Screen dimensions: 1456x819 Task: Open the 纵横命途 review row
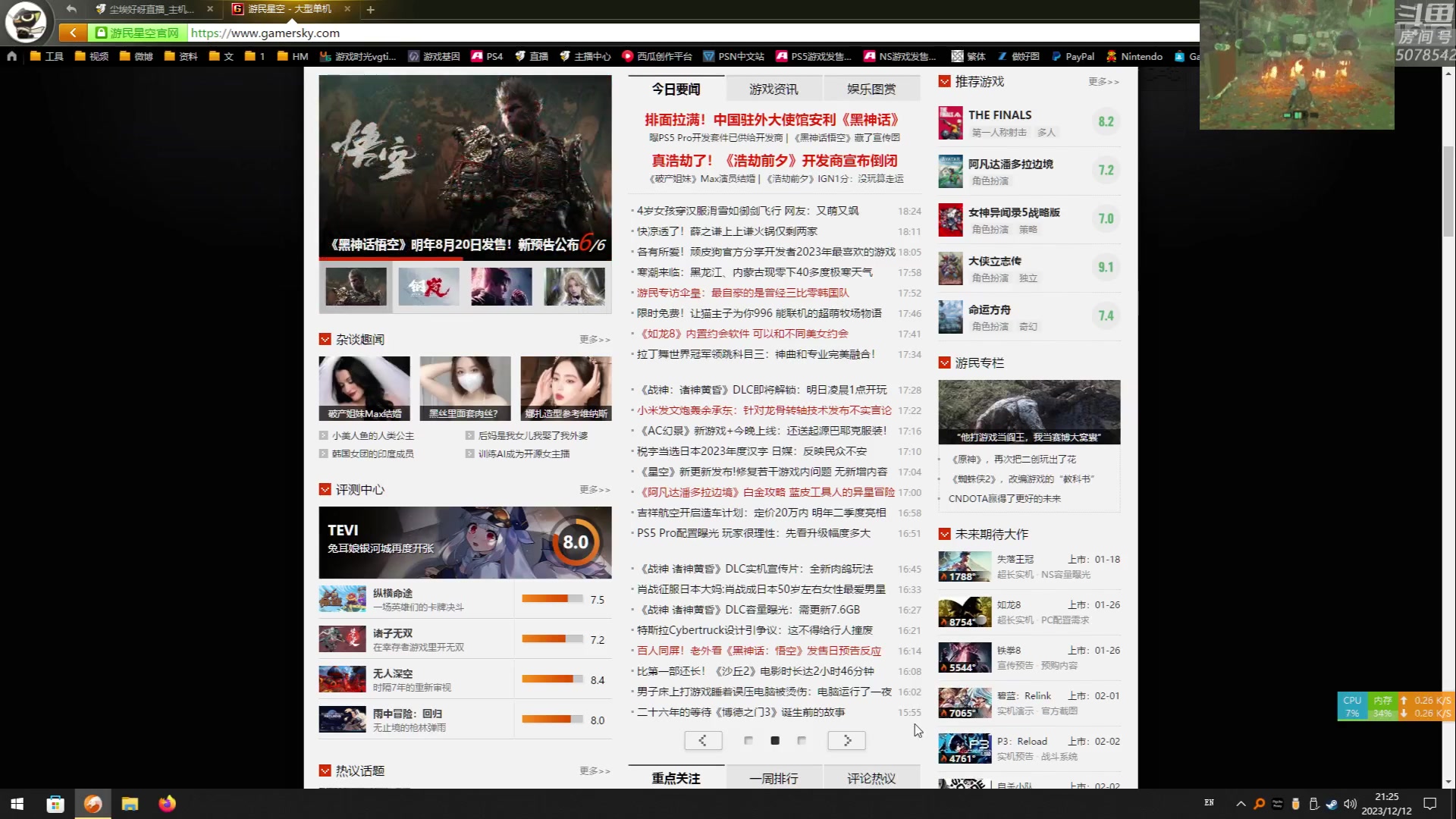click(x=465, y=599)
